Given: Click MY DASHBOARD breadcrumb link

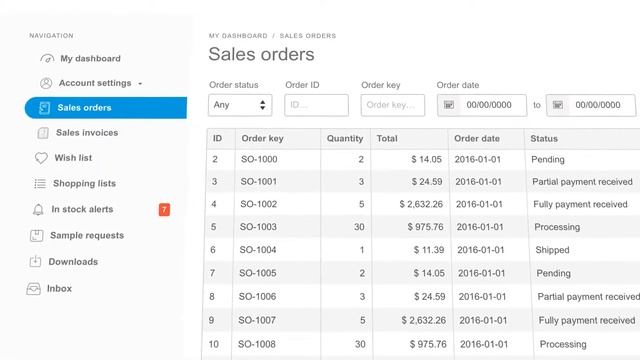Looking at the screenshot, I should [238, 36].
